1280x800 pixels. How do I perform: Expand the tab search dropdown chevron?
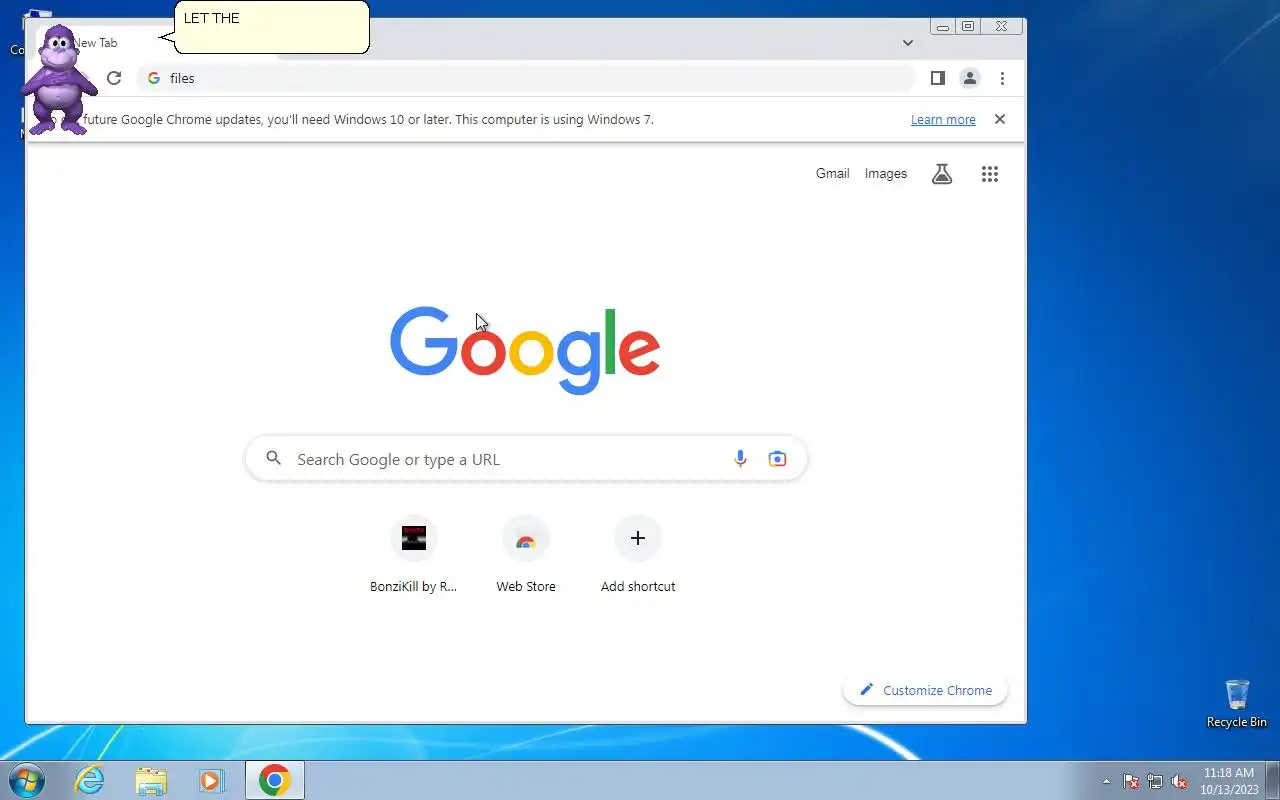[x=908, y=43]
